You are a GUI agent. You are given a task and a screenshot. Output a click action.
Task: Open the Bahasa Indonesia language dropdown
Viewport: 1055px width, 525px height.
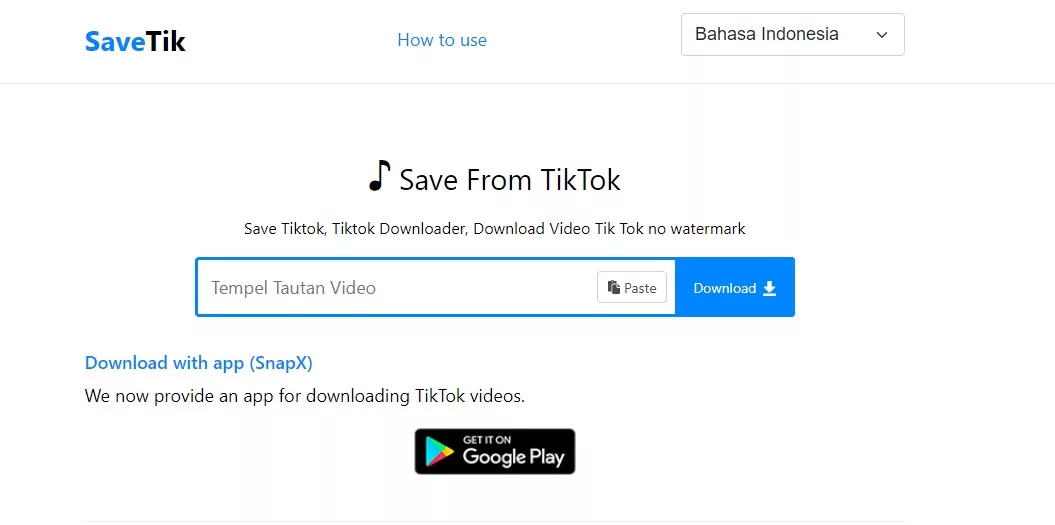coord(793,34)
